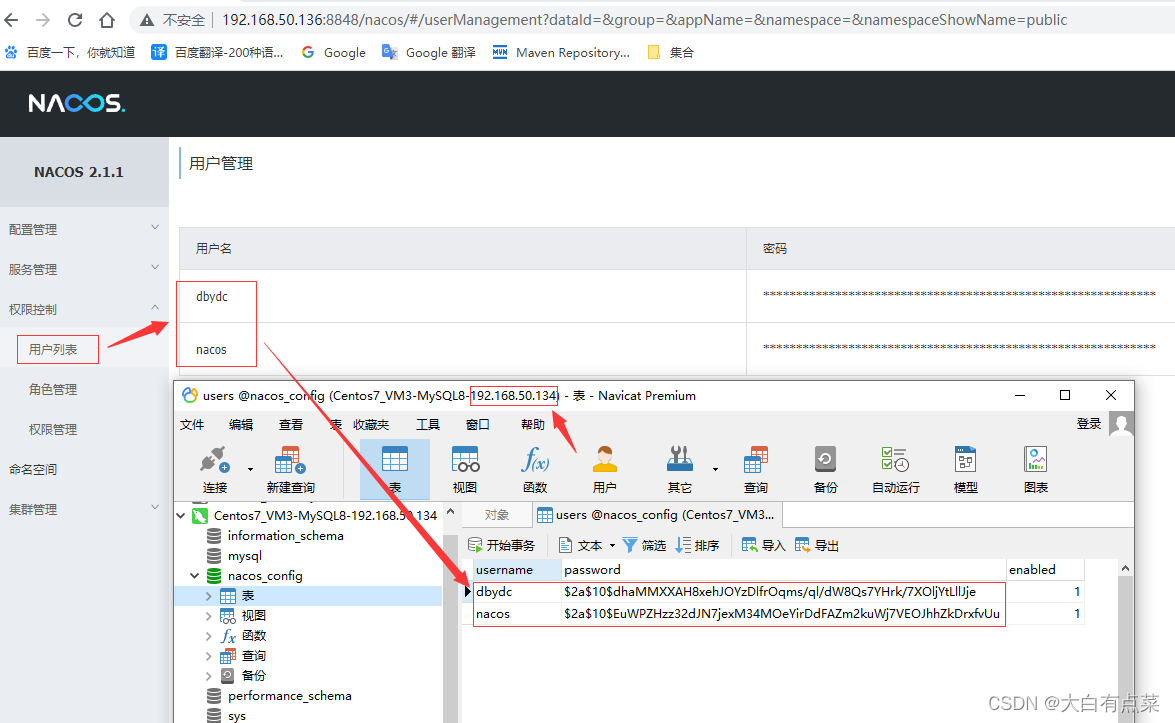Open 用户列表 in sidebar
This screenshot has height=723, width=1175.
53,349
